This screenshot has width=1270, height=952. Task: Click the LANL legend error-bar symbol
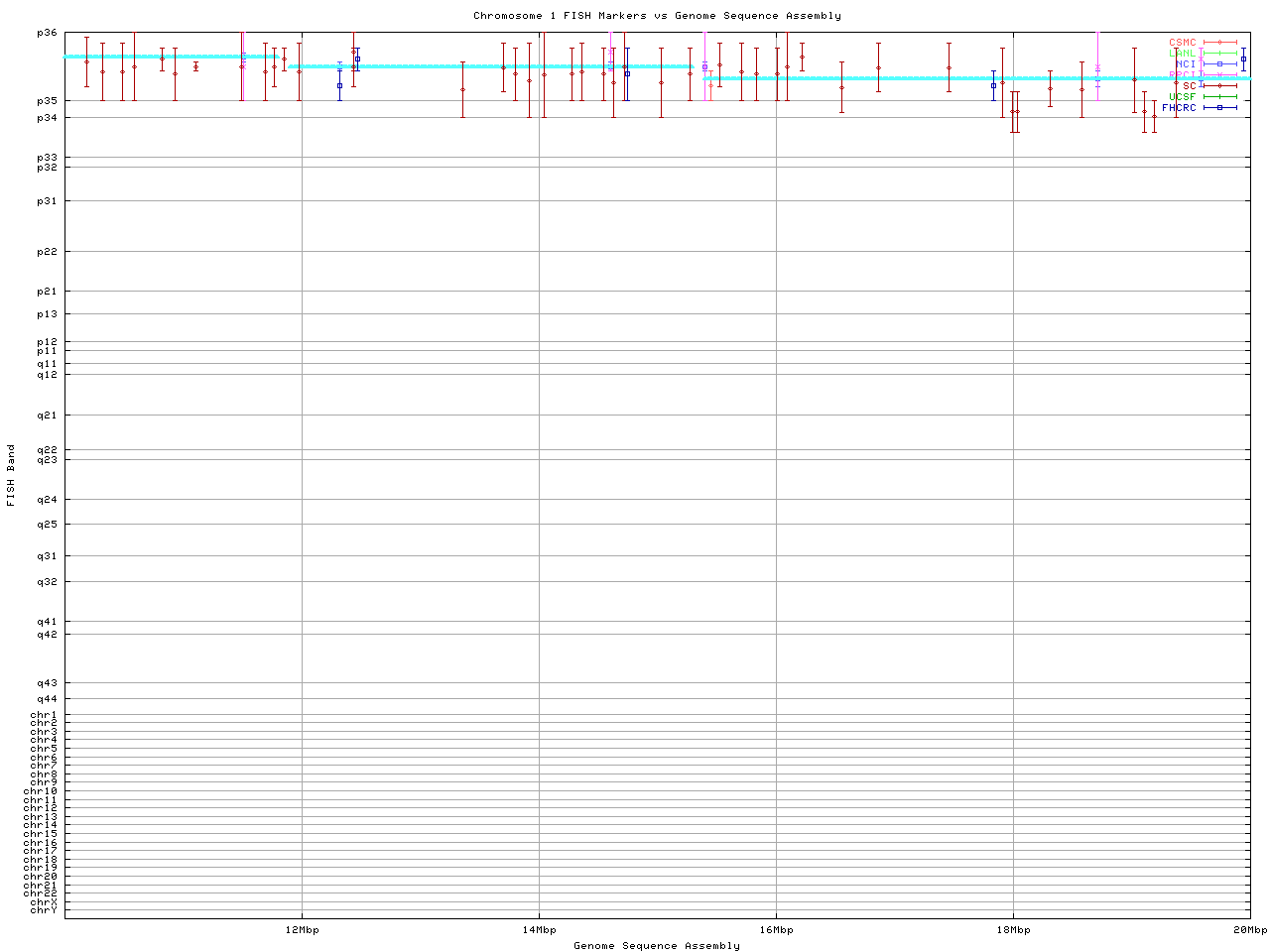tap(1219, 54)
